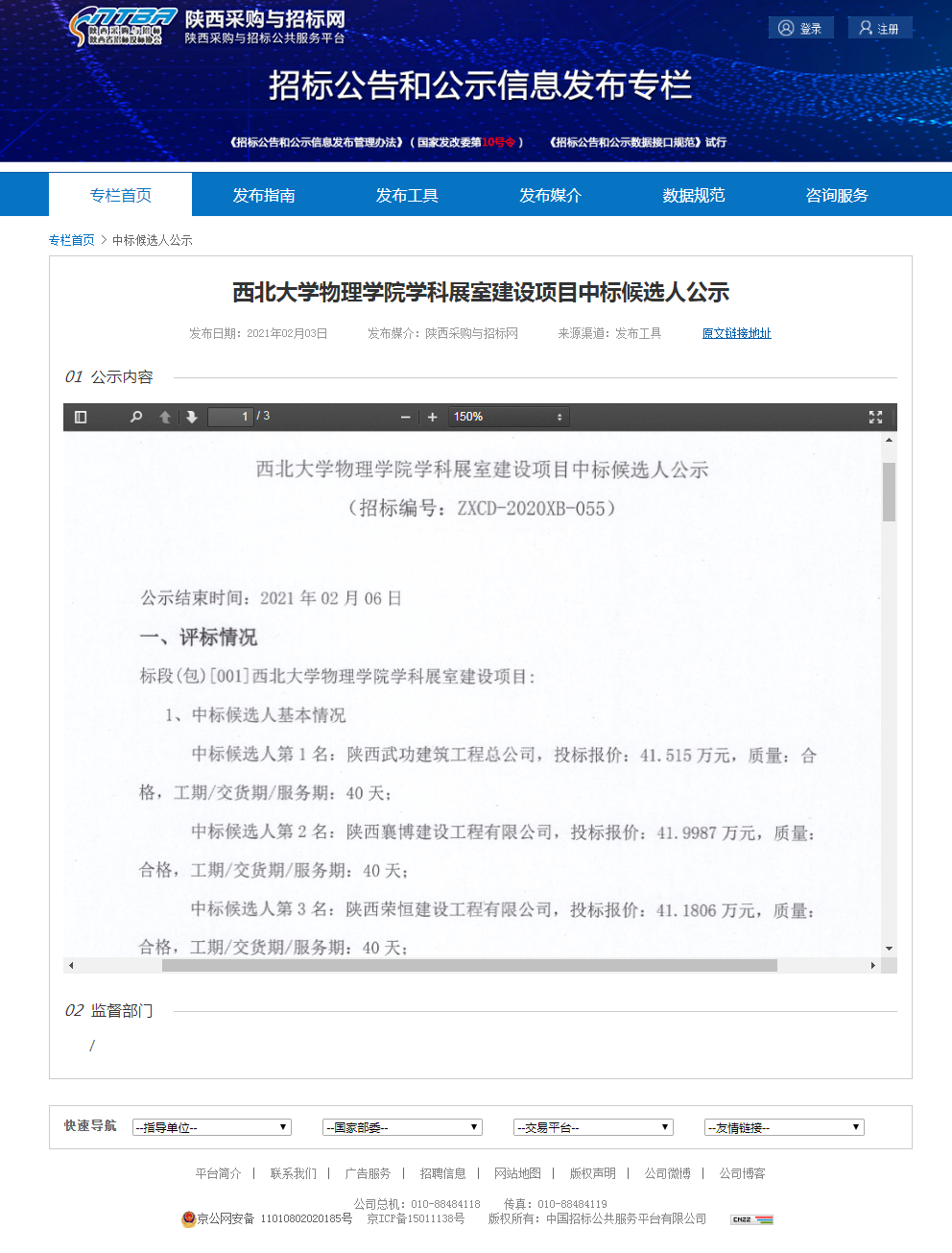Click the 专栏首页 breadcrumb link
This screenshot has width=952, height=1253.
click(x=72, y=240)
